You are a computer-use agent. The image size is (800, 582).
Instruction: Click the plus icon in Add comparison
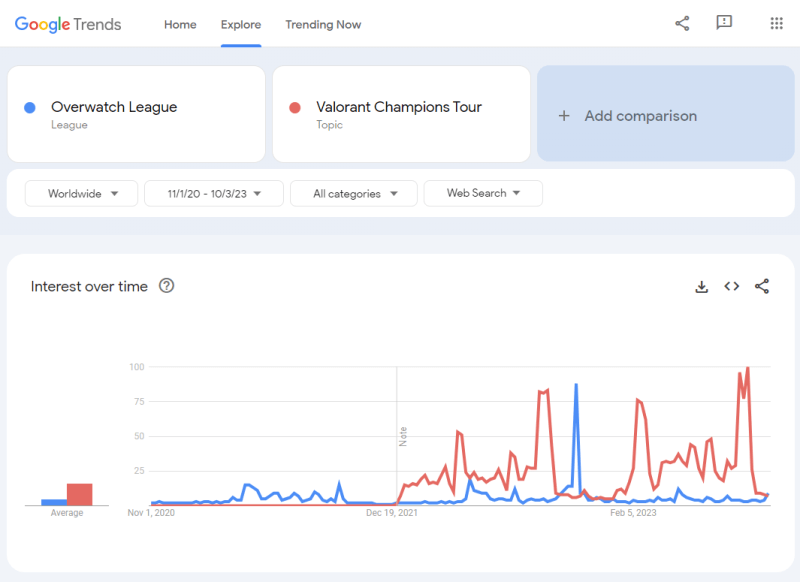564,116
